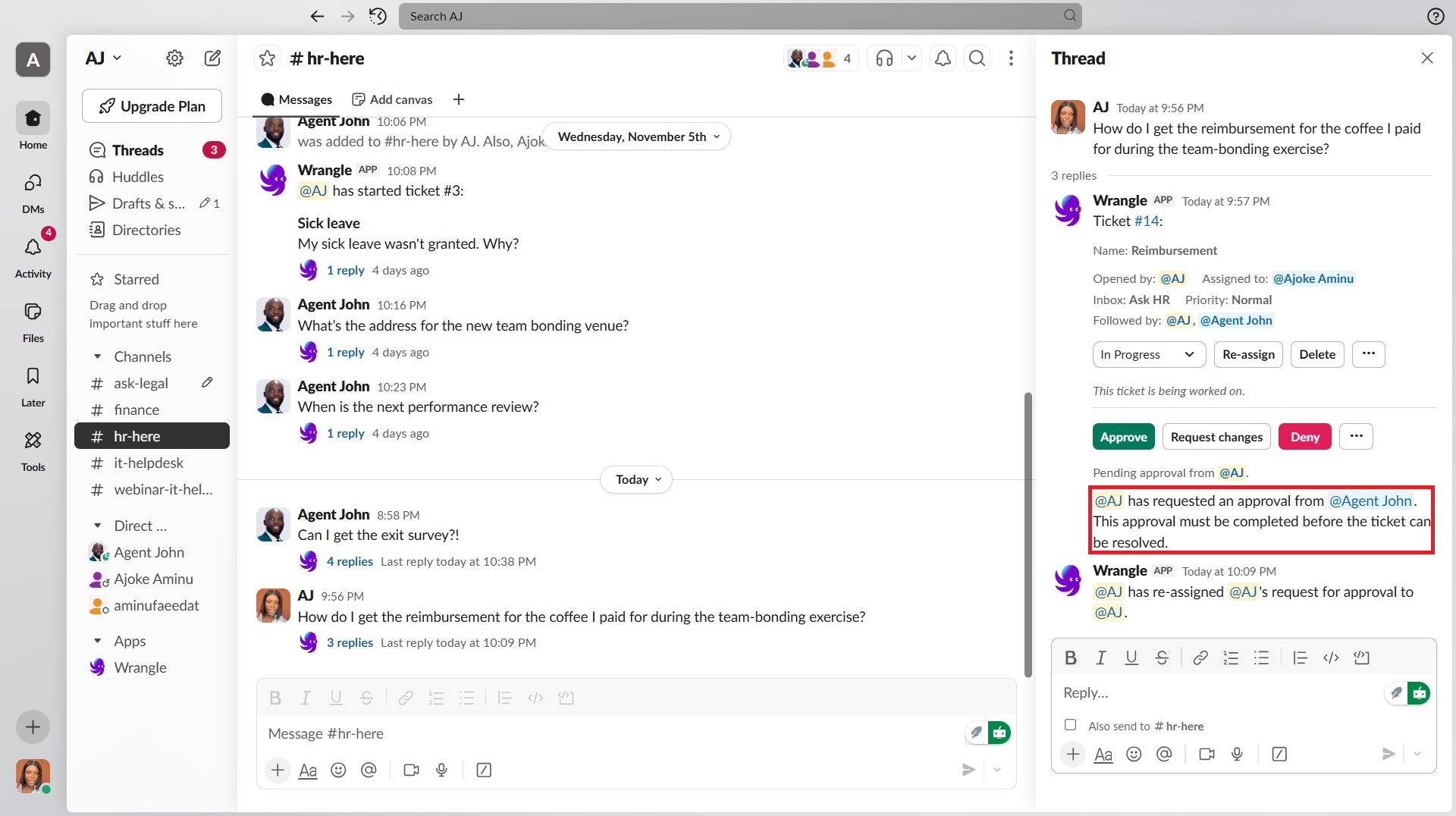The width and height of the screenshot is (1456, 816).
Task: Start a huddle with headphones icon
Action: pyautogui.click(x=884, y=58)
